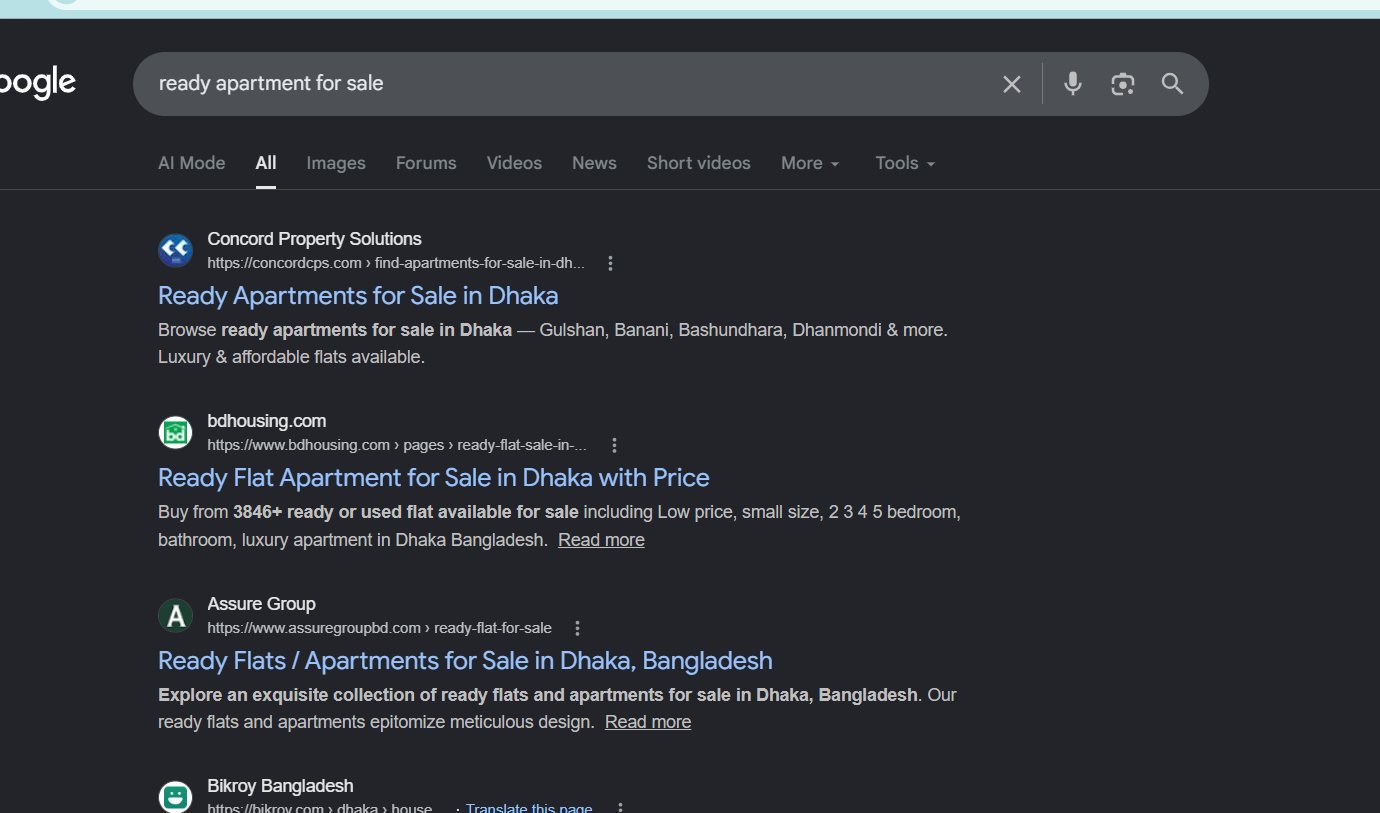
Task: Open the News tab
Action: [x=594, y=163]
